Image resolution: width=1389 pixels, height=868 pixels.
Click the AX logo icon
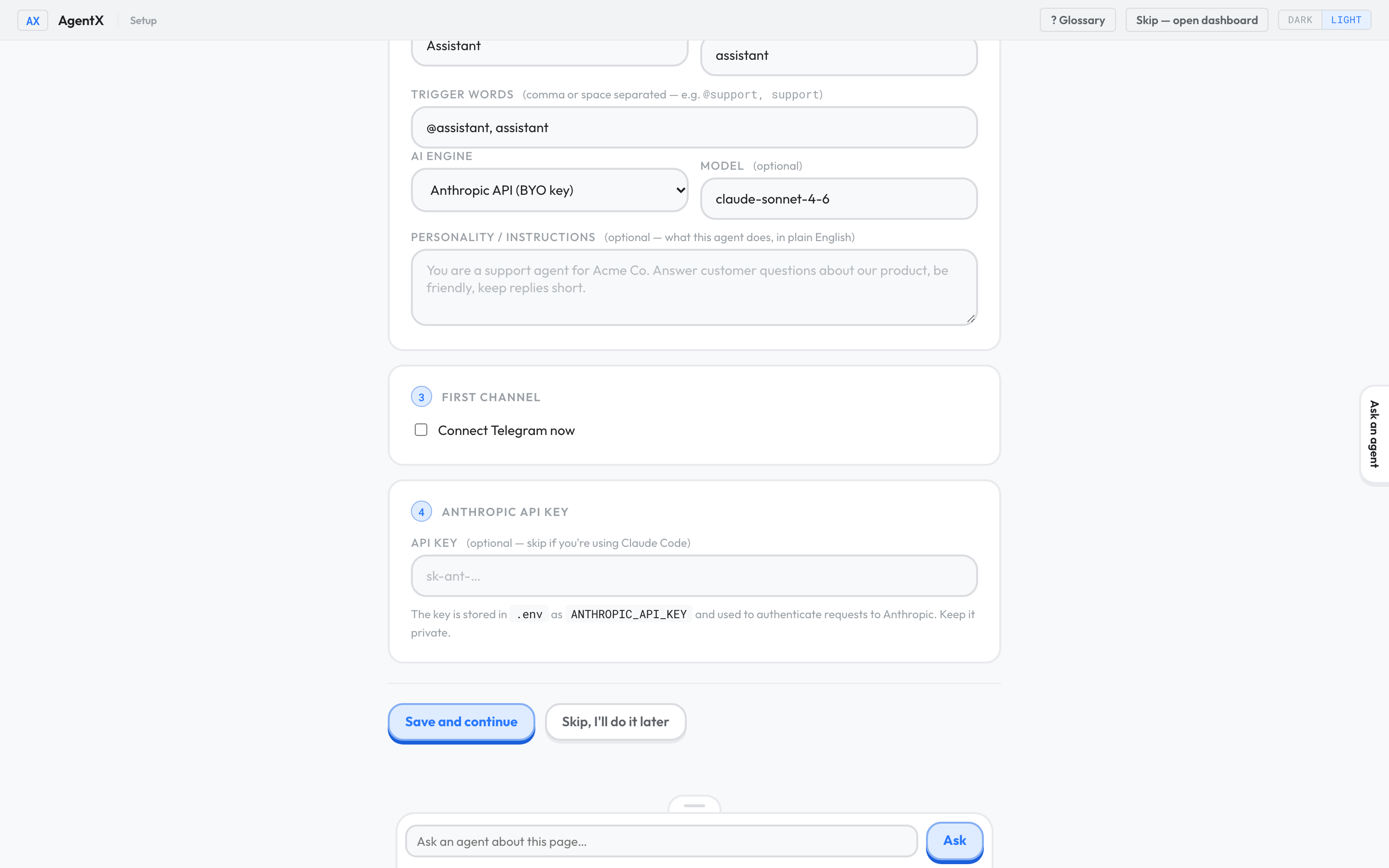coord(33,21)
